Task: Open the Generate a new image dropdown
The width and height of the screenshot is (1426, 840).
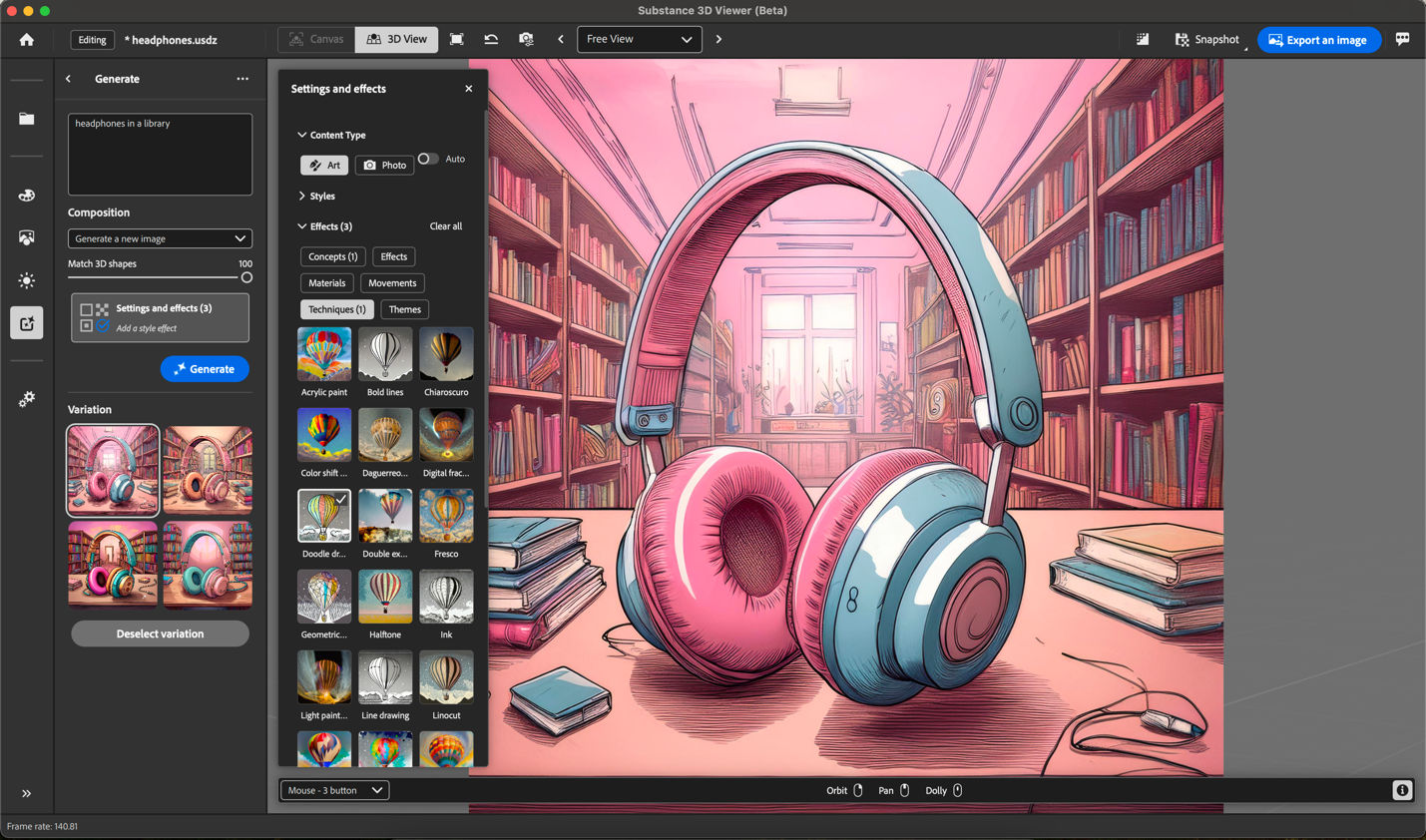Action: tap(160, 238)
